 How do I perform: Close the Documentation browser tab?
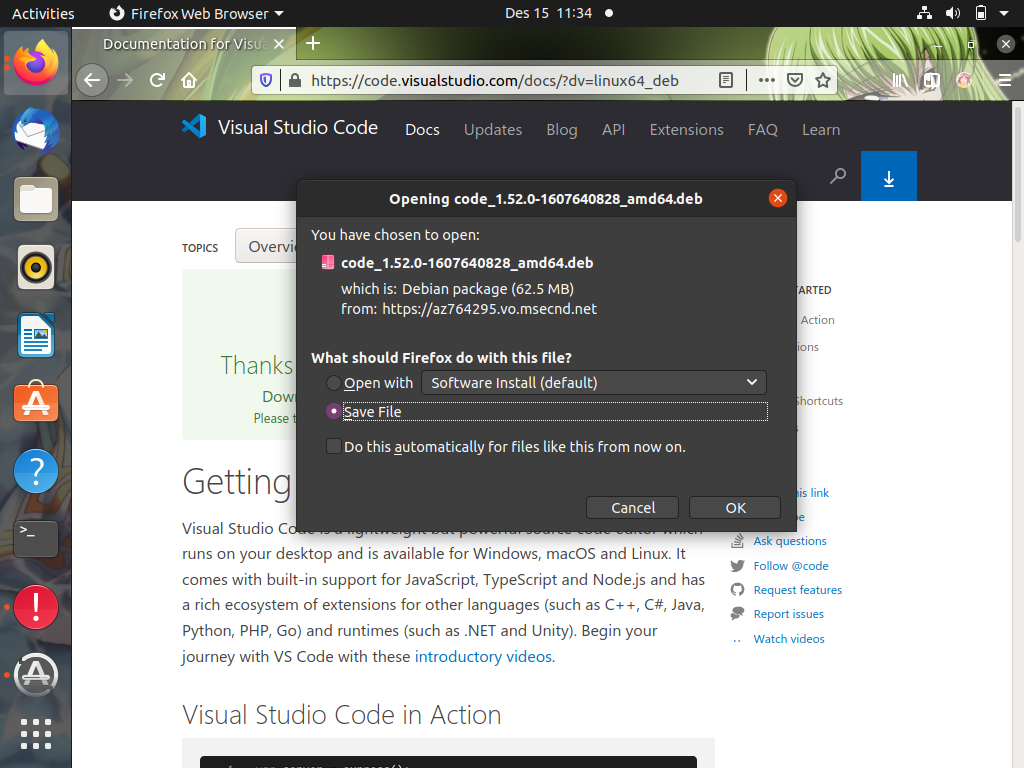point(279,44)
